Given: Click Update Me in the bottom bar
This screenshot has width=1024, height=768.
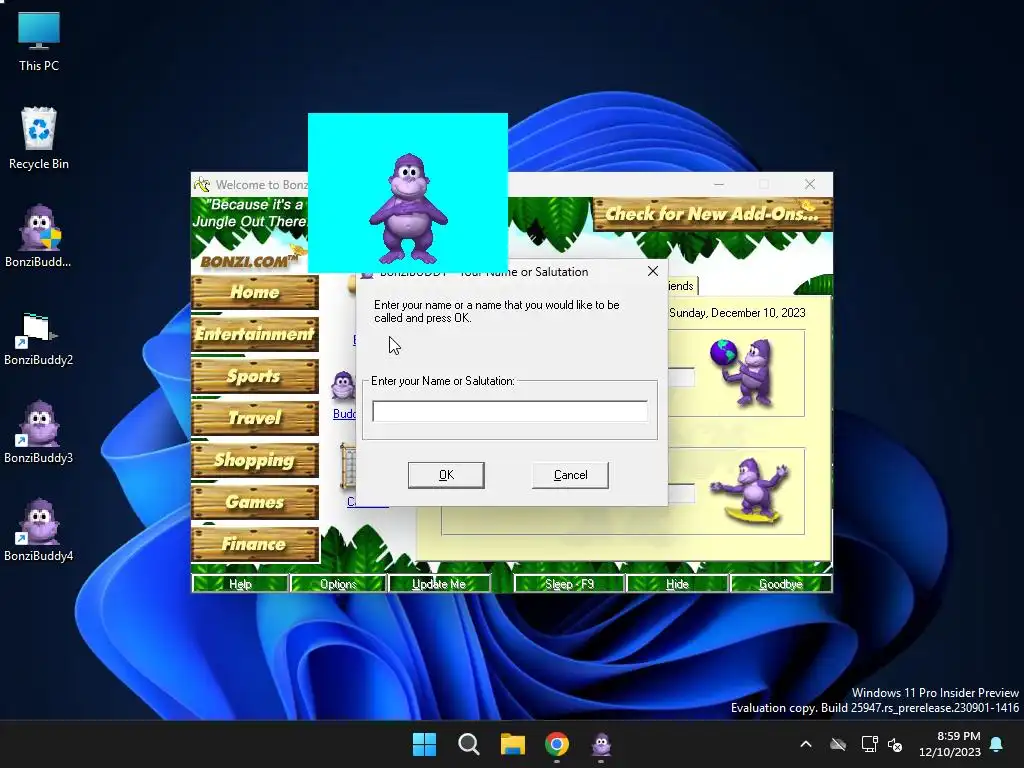Looking at the screenshot, I should point(439,584).
